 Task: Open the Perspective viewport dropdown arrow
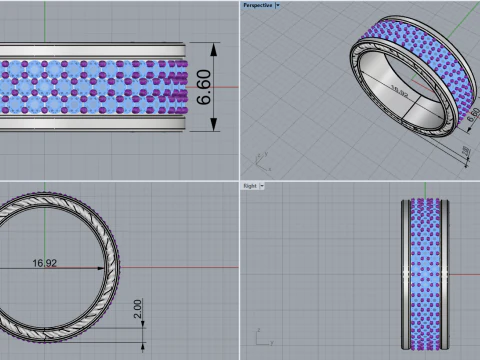278,5
